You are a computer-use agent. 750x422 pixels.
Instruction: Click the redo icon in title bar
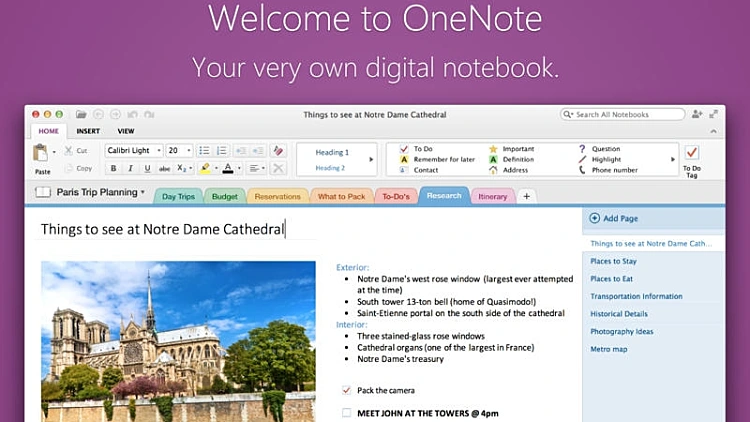tap(149, 114)
